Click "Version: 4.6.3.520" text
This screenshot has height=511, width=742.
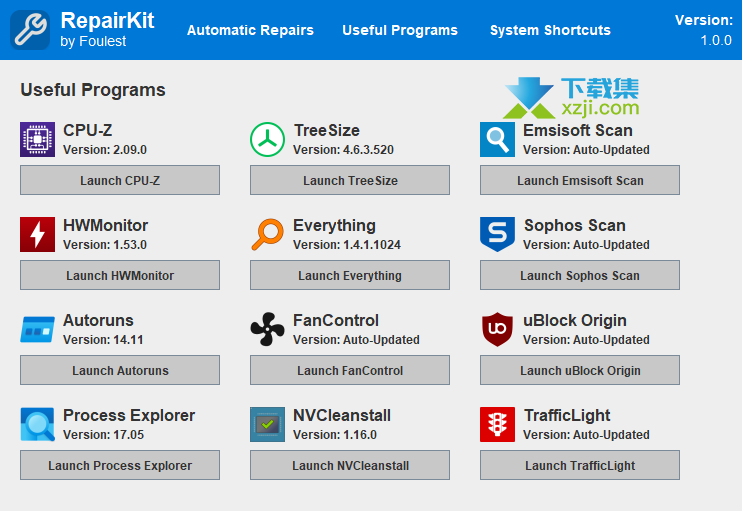pos(344,150)
